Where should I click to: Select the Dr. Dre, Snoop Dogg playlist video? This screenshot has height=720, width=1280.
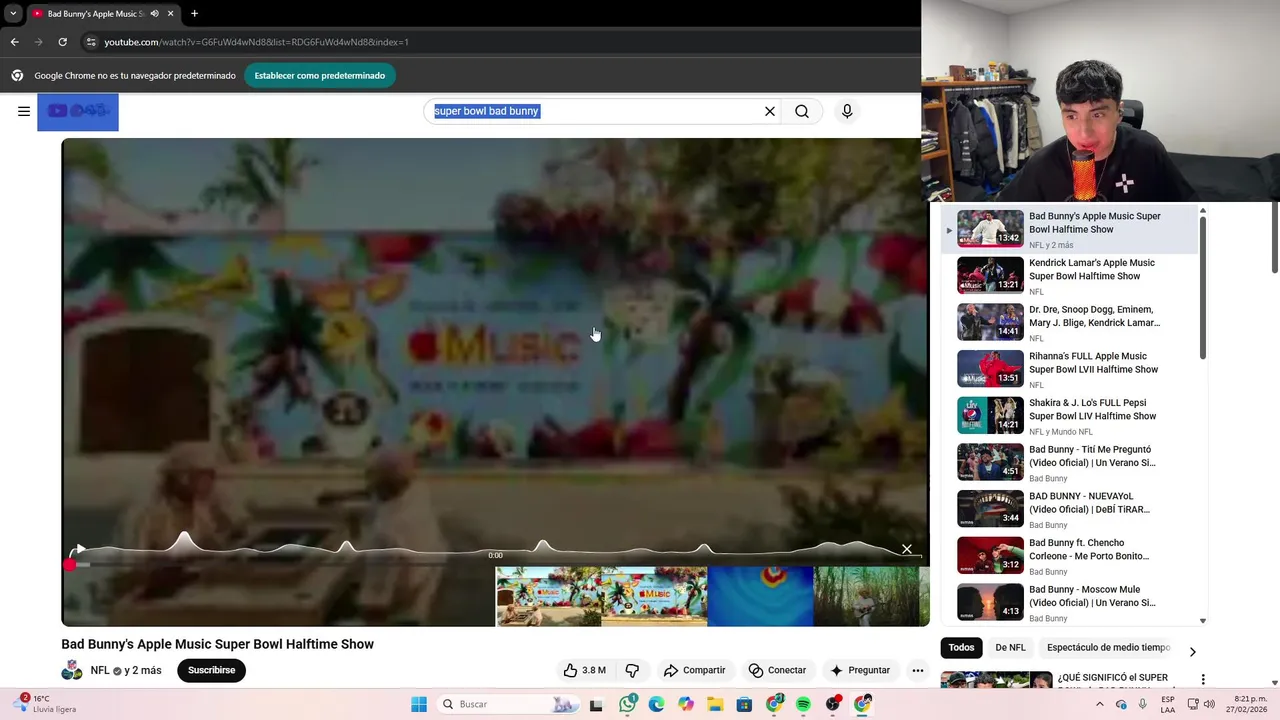coord(1070,322)
